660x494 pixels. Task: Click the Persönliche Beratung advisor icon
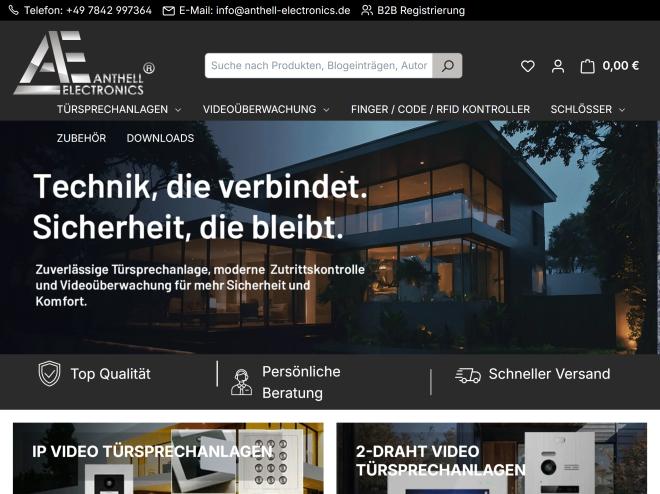click(x=241, y=382)
